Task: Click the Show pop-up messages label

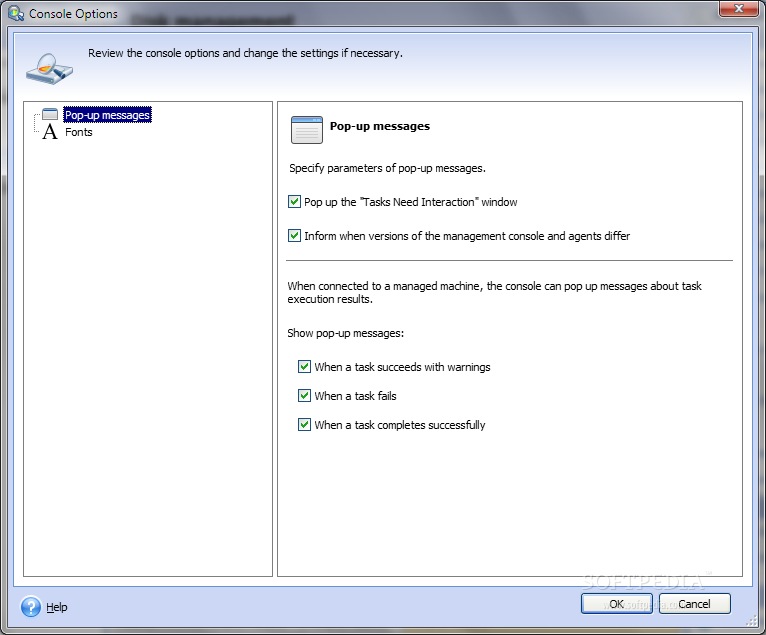Action: [x=345, y=333]
